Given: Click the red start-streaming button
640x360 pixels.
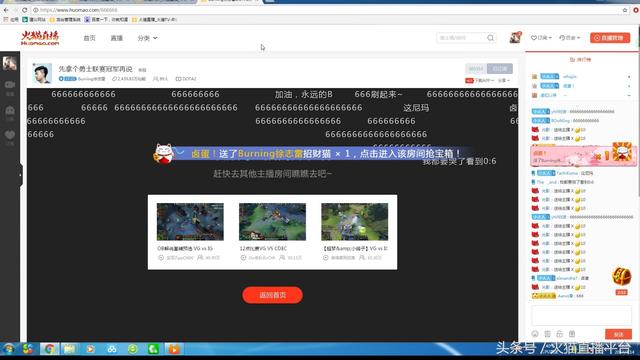Looking at the screenshot, I should [610, 38].
